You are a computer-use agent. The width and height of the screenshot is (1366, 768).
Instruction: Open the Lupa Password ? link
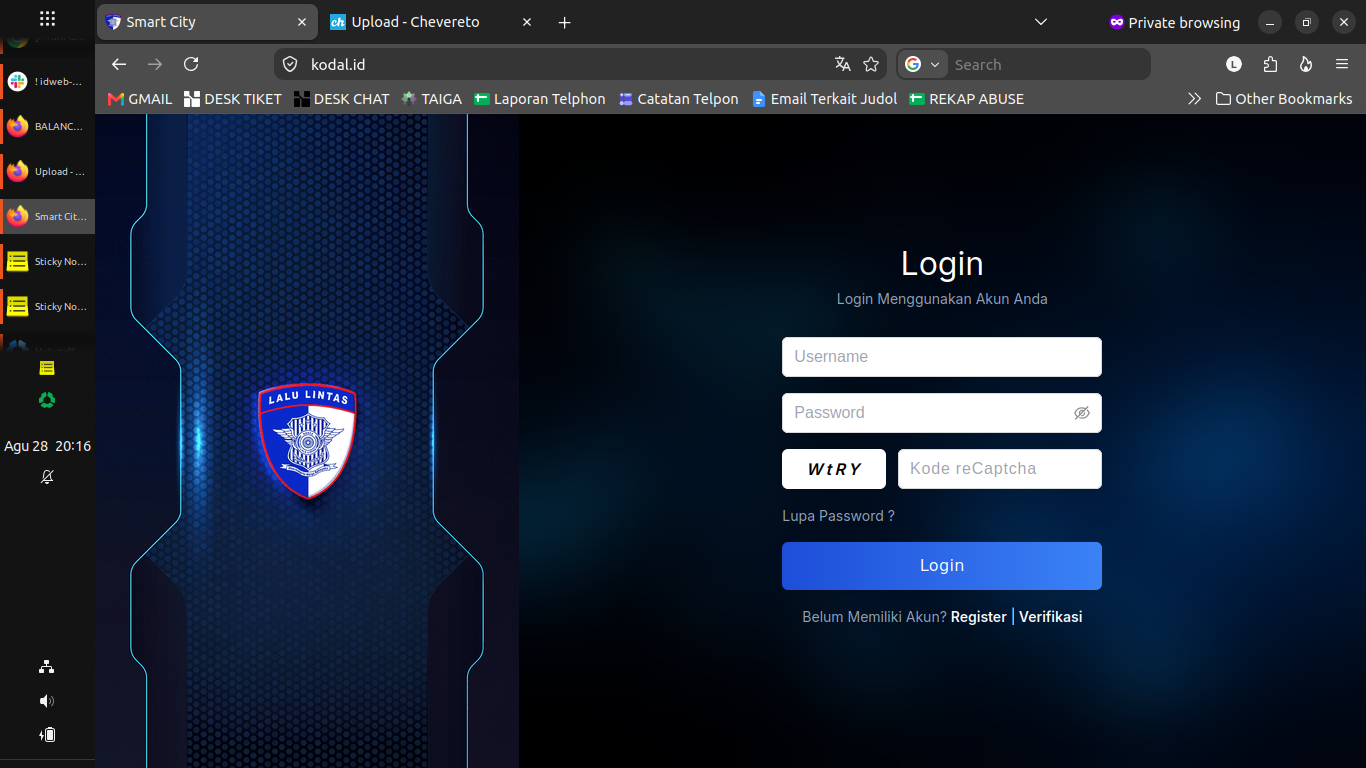coord(838,516)
